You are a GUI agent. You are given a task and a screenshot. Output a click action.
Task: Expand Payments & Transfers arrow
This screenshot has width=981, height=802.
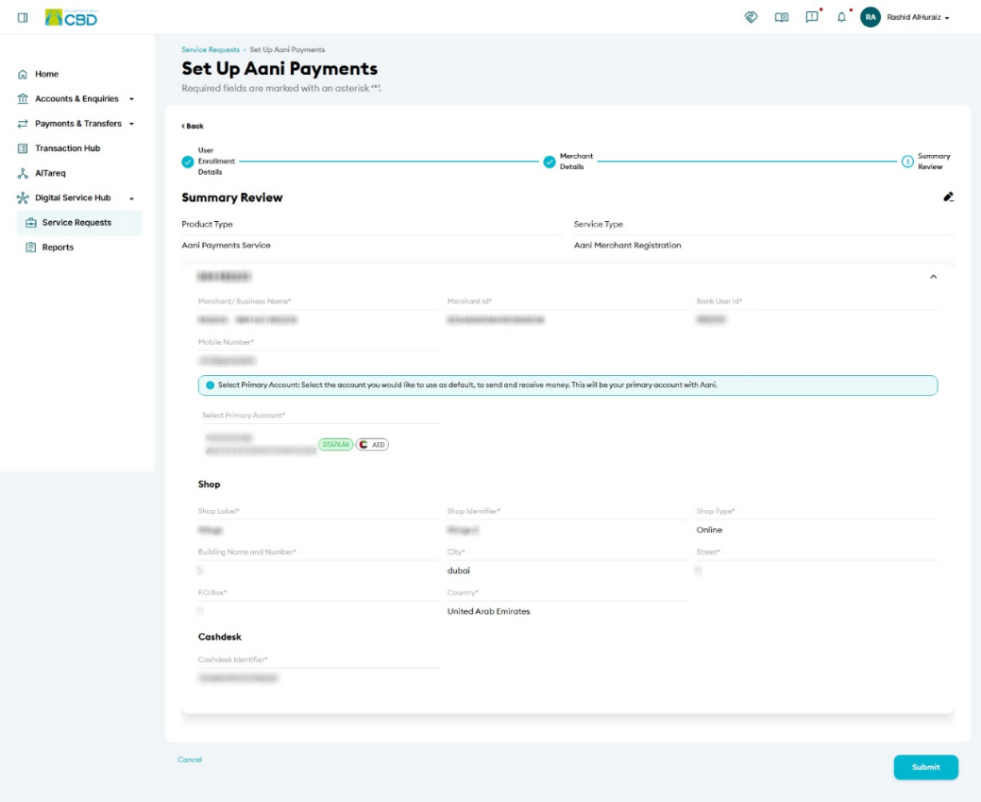[131, 124]
